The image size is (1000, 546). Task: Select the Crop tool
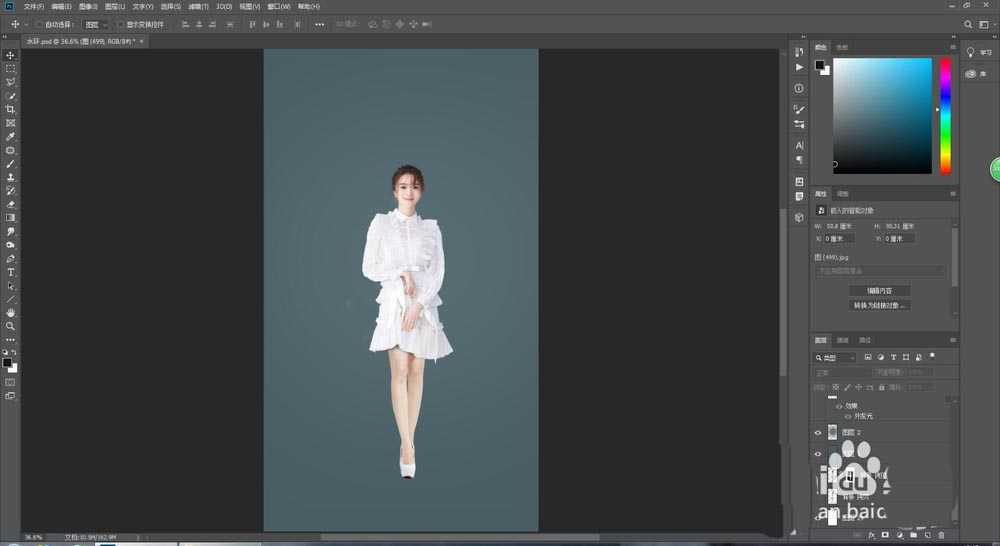(11, 109)
